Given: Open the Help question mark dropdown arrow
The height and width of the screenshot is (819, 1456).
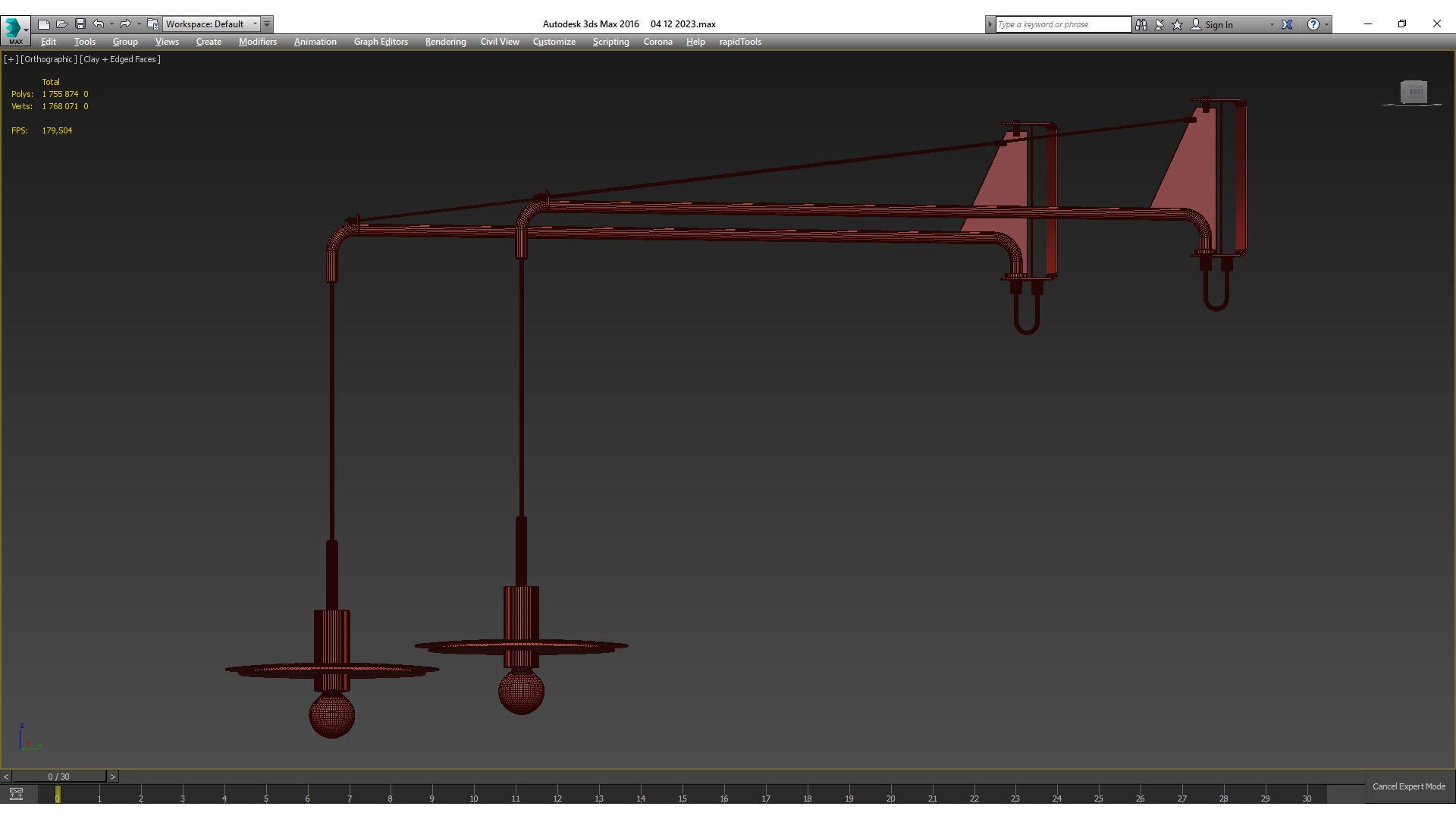Looking at the screenshot, I should [x=1326, y=24].
